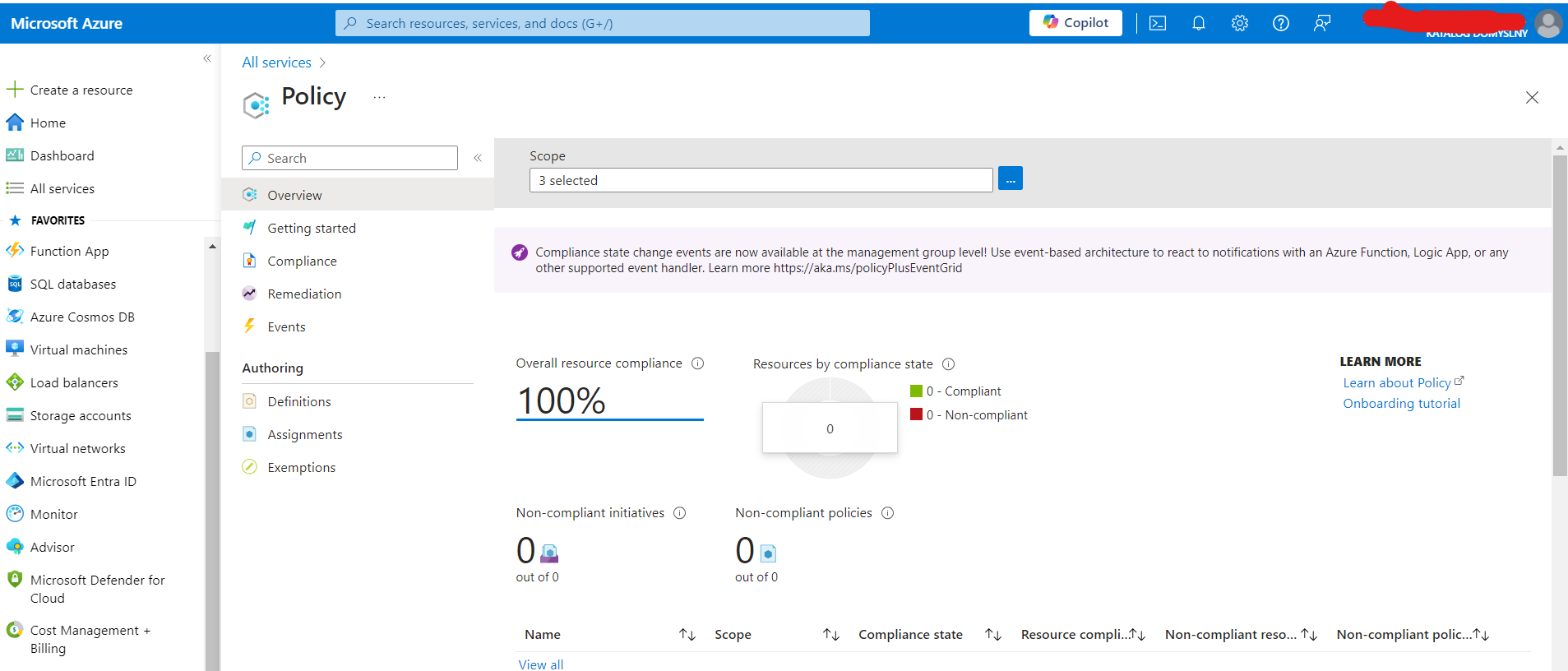
Task: Show info for Non-compliant initiatives
Action: [679, 513]
